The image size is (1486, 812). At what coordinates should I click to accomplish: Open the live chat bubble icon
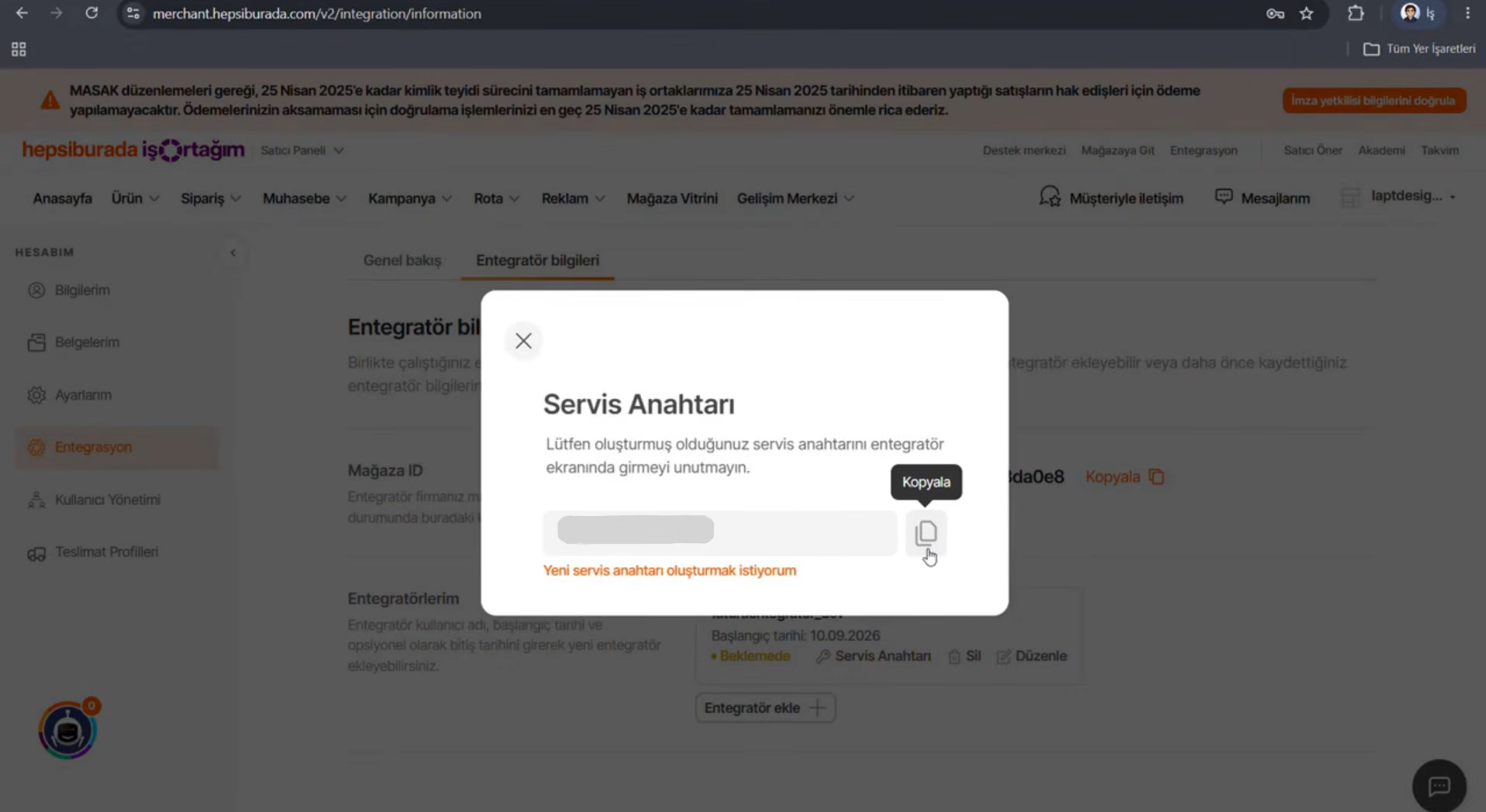coord(1439,786)
